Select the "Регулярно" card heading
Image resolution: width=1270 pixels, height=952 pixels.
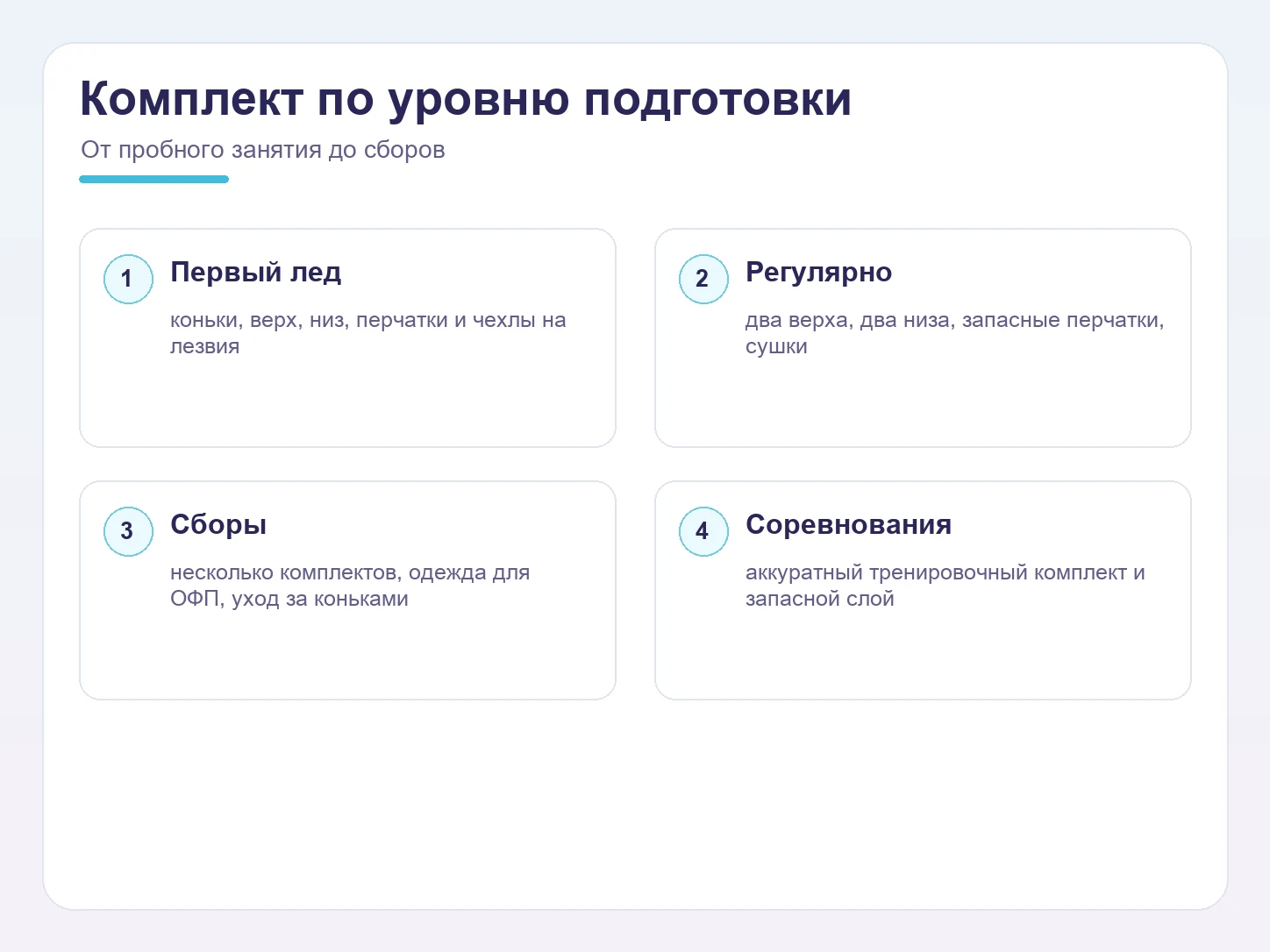click(x=818, y=273)
